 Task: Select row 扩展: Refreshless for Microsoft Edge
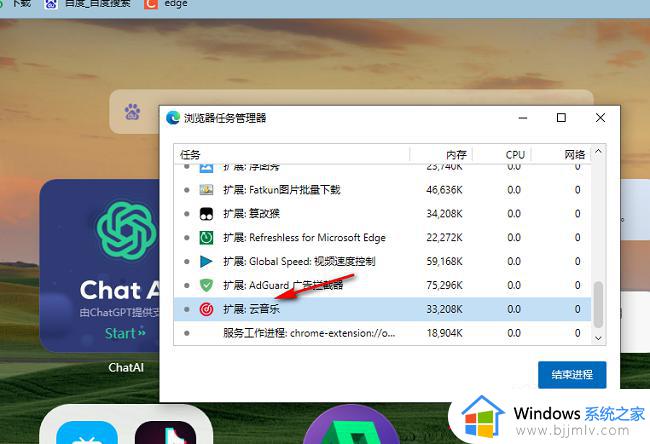click(x=382, y=238)
